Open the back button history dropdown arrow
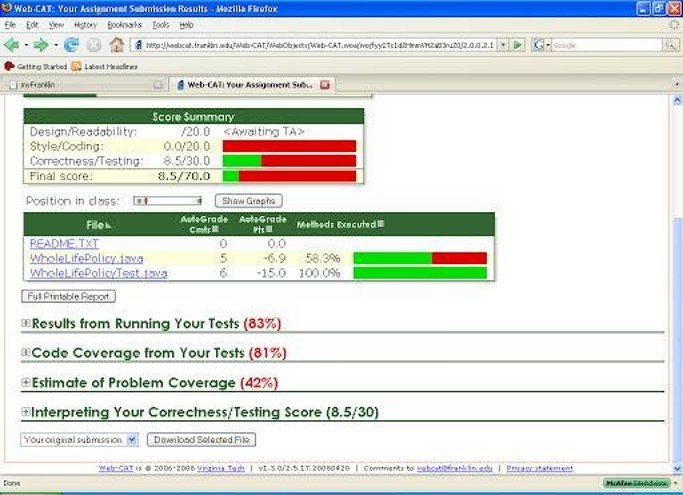 point(26,45)
